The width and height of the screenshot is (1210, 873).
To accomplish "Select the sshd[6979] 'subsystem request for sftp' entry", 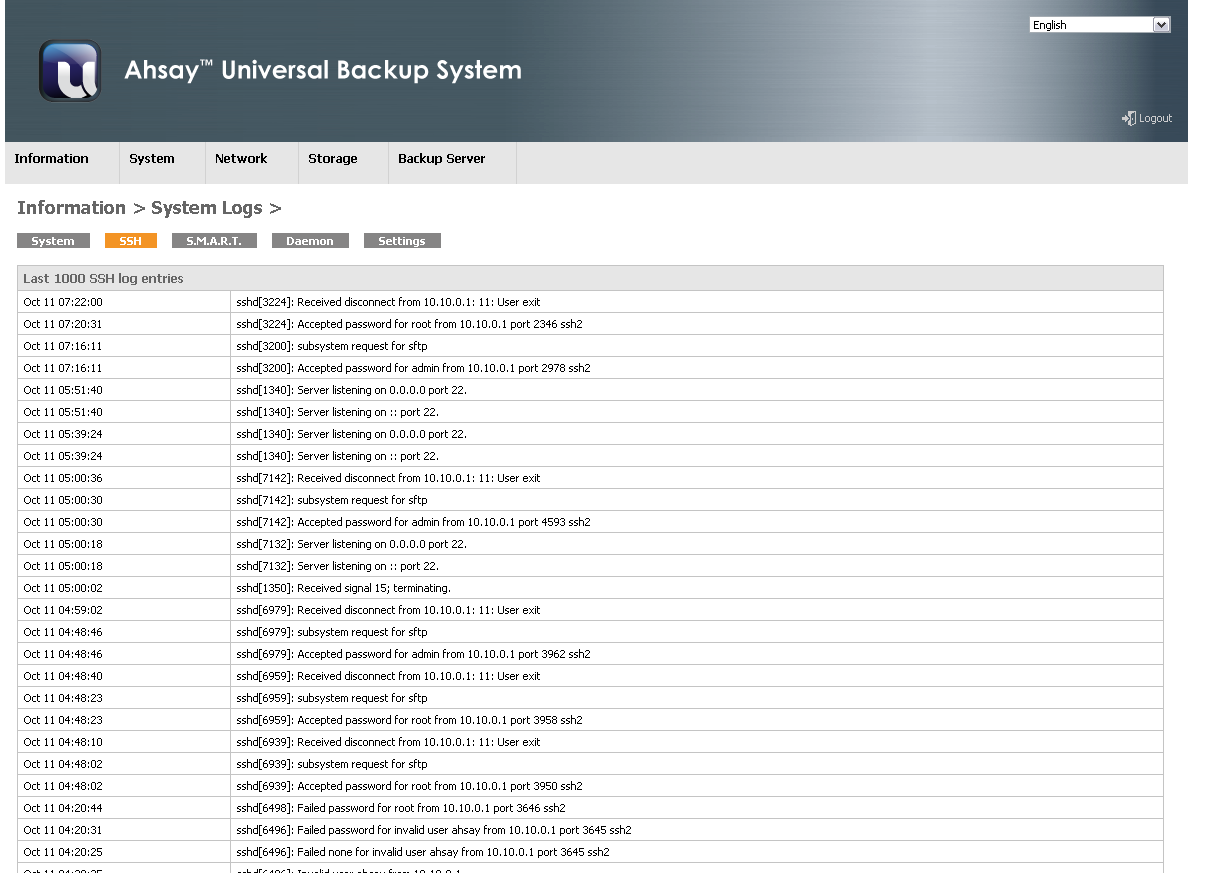I will [x=332, y=632].
